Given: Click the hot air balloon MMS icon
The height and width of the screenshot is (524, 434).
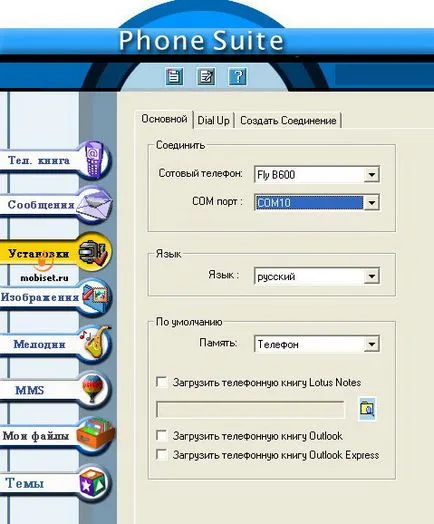Looking at the screenshot, I should pyautogui.click(x=94, y=389).
